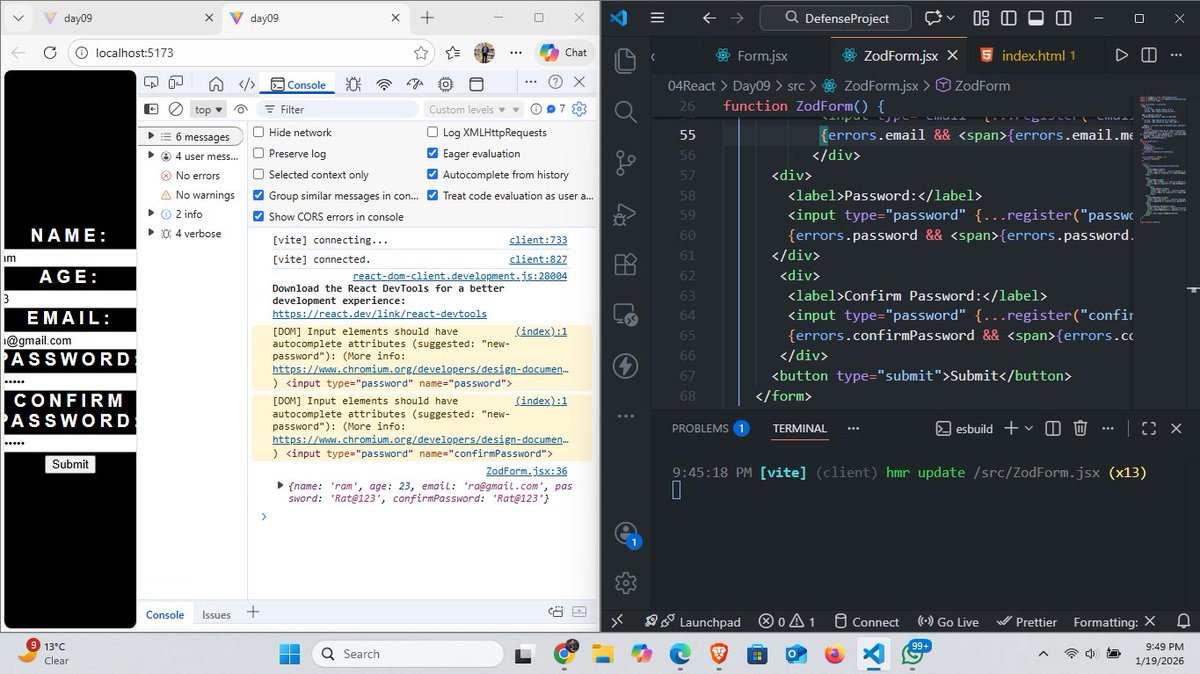Viewport: 1200px width, 674px height.
Task: Open console settings gear
Action: click(x=579, y=109)
